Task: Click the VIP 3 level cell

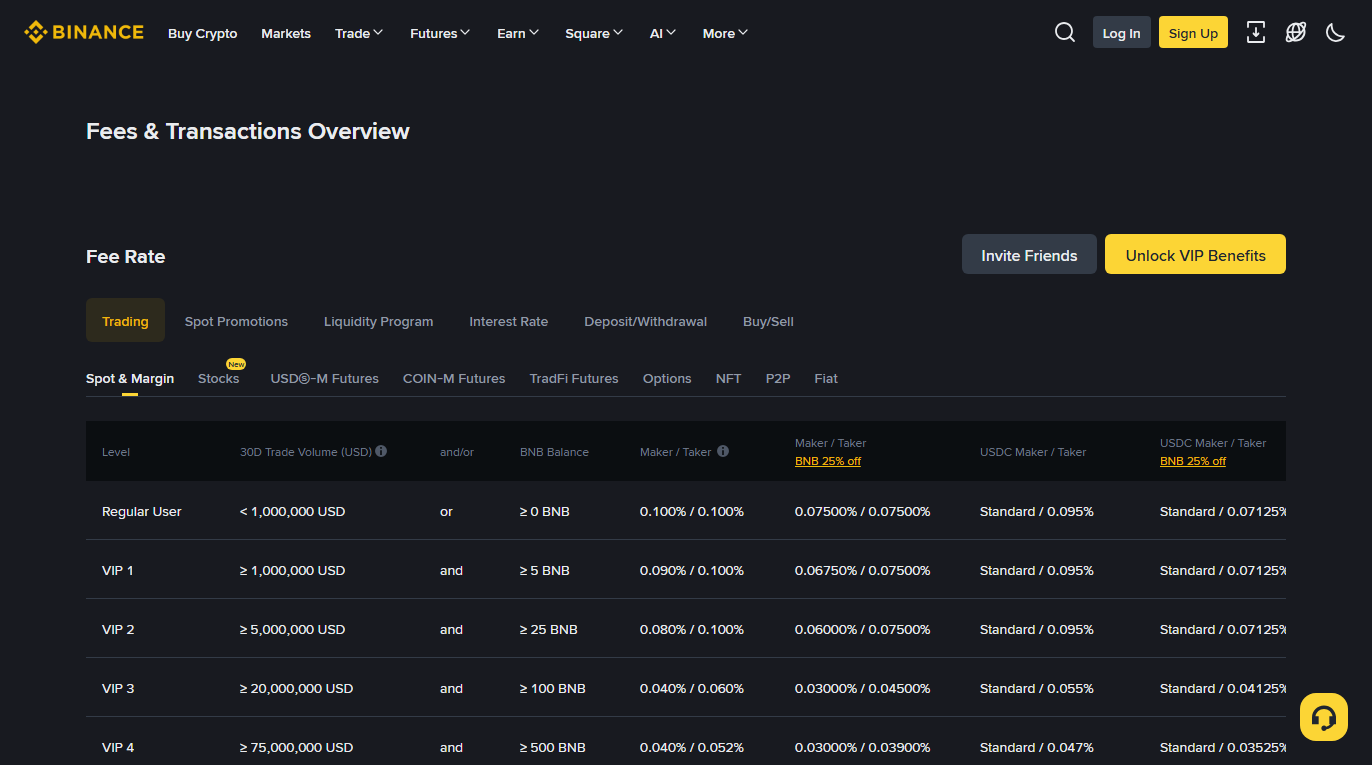Action: [118, 688]
